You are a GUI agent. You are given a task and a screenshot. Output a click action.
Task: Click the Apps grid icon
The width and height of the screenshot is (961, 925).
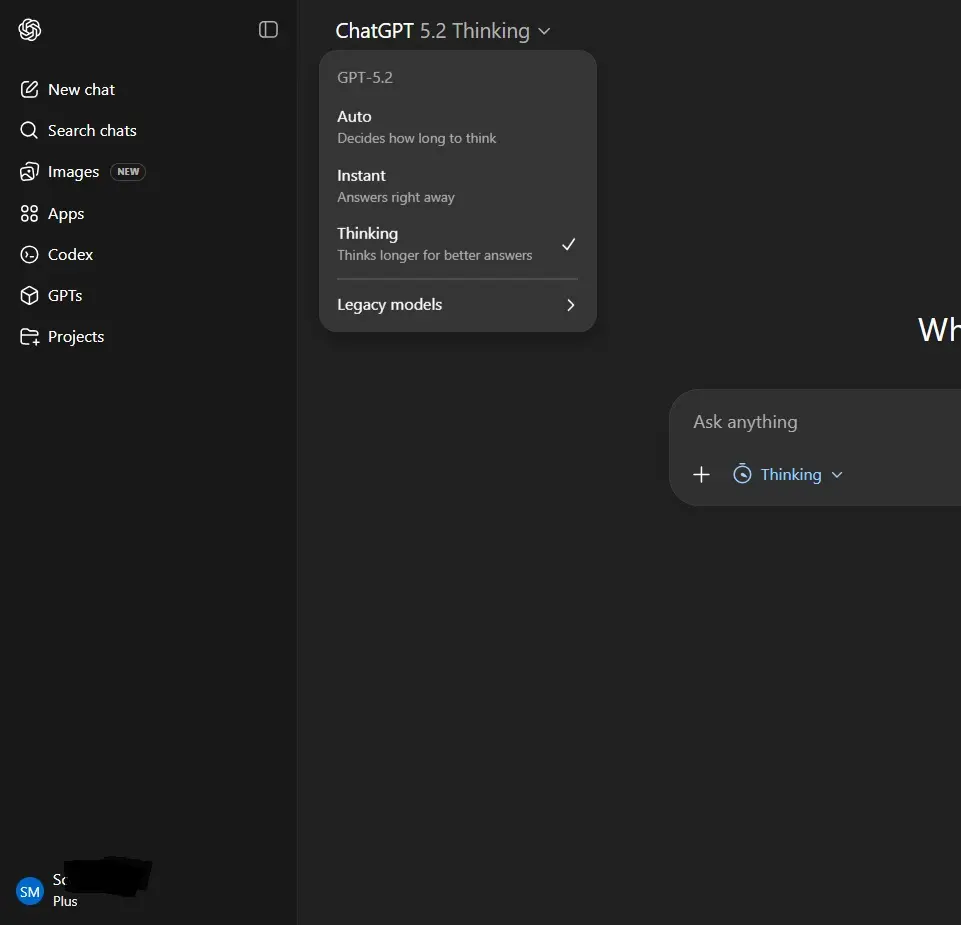tap(29, 213)
